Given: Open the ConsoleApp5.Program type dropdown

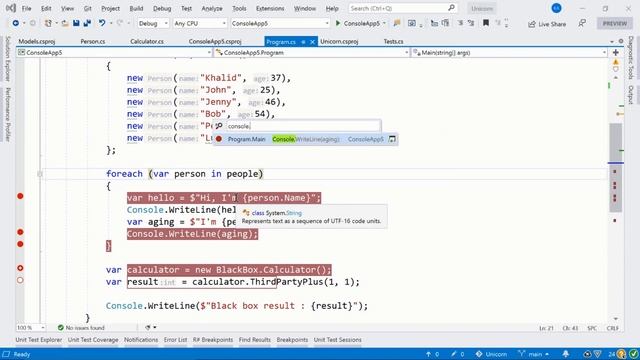Looking at the screenshot, I should pos(312,53).
